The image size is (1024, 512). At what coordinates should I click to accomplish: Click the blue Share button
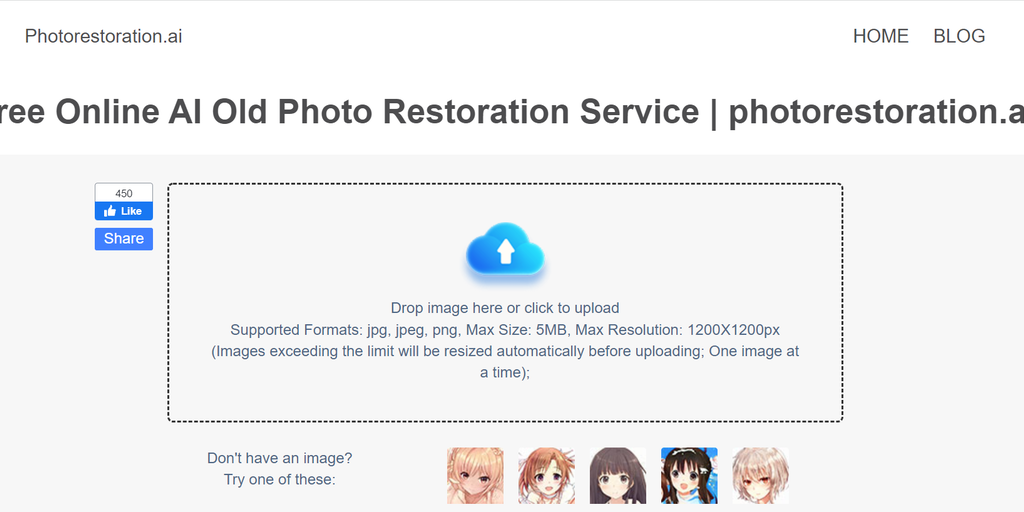point(123,238)
